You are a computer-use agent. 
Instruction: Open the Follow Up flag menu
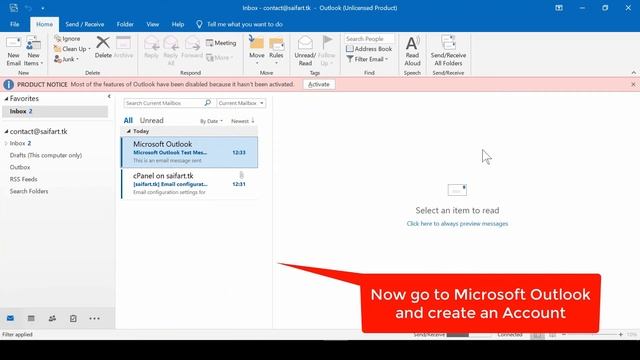click(x=327, y=51)
